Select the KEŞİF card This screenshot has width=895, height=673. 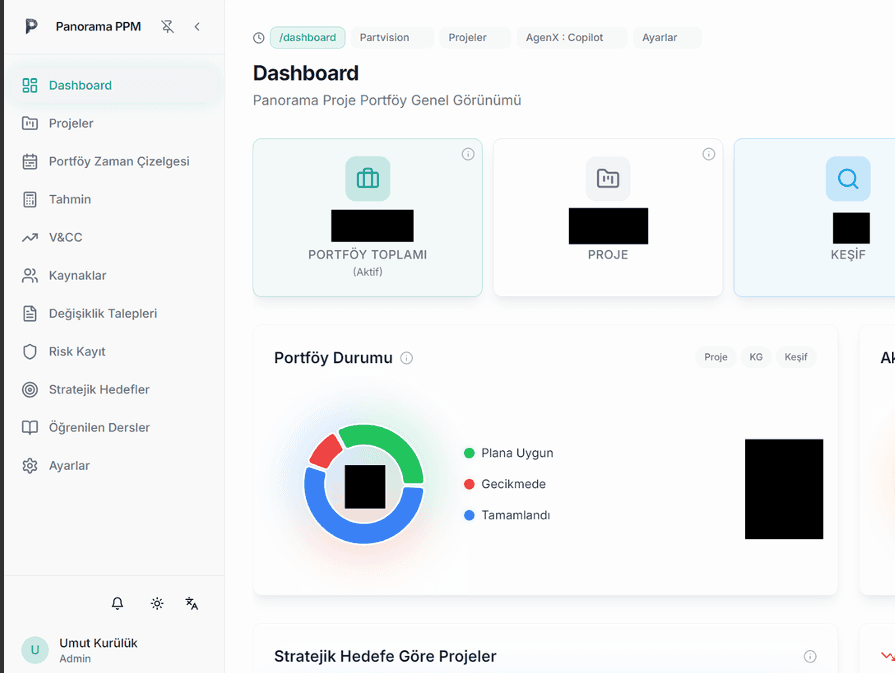815,217
